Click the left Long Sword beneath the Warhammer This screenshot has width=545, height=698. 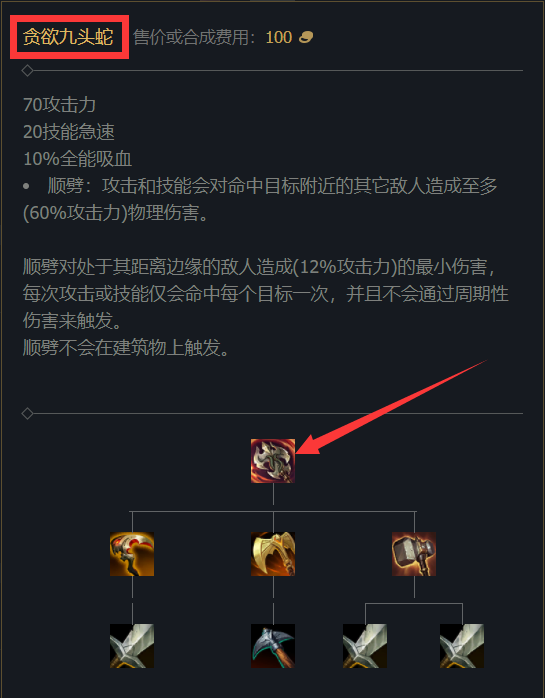click(x=365, y=646)
